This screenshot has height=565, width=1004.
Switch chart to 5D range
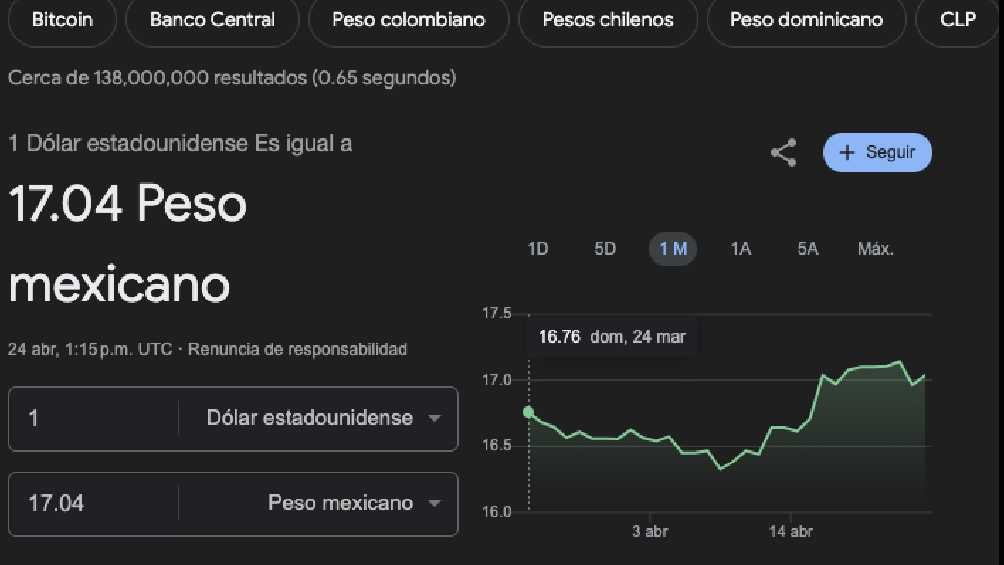point(605,249)
